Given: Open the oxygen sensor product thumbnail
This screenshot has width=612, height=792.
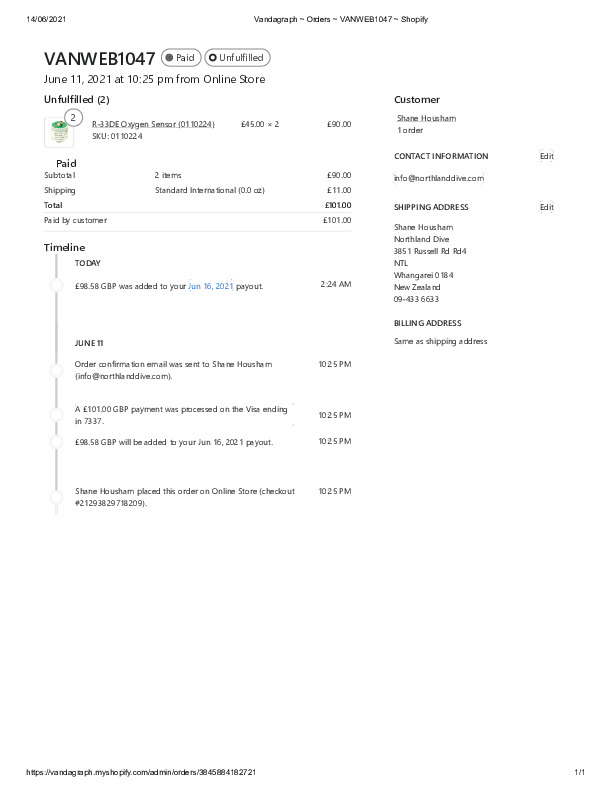Looking at the screenshot, I should coord(58,132).
